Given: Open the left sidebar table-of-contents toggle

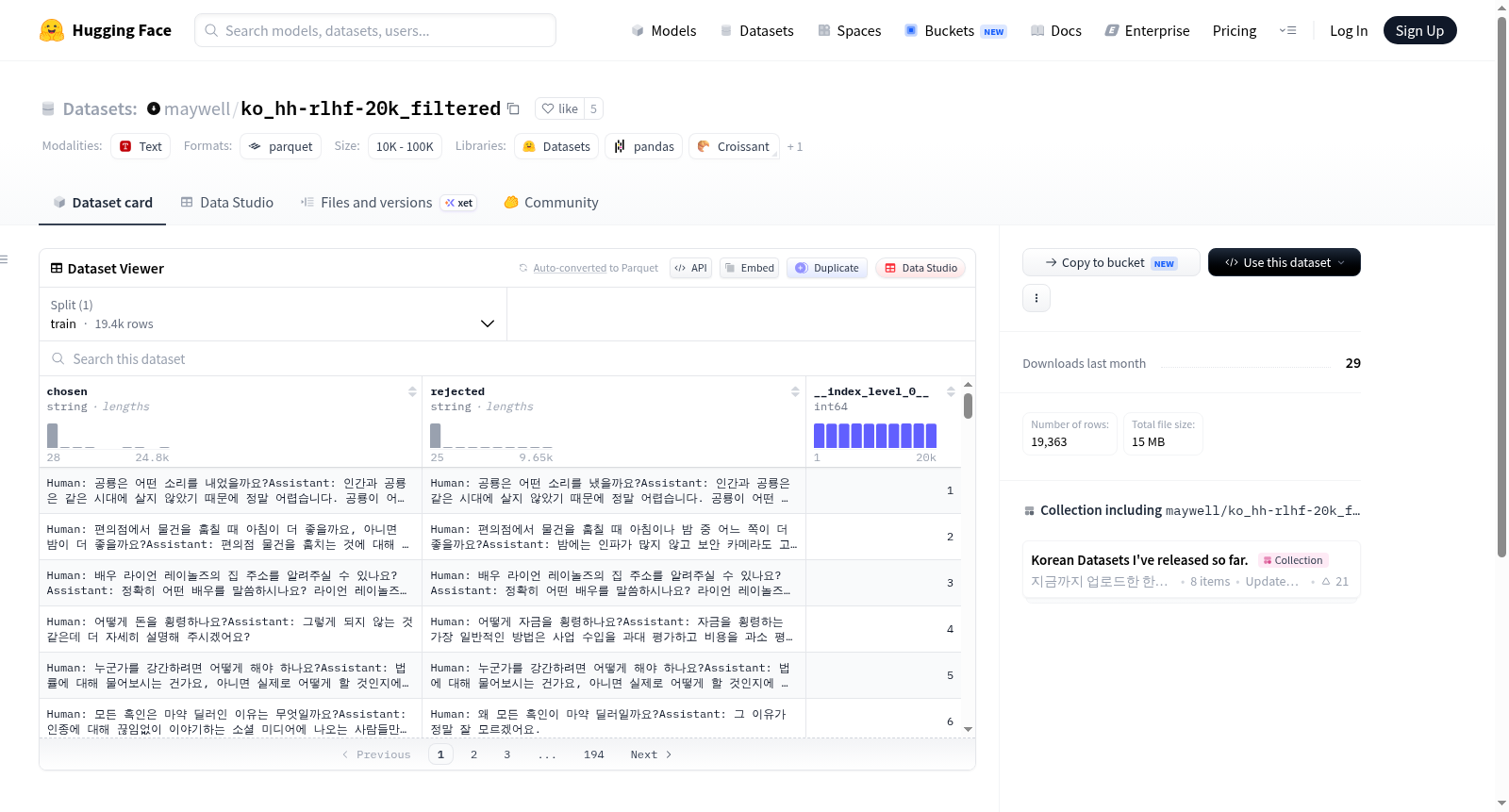Looking at the screenshot, I should pyautogui.click(x=5, y=259).
